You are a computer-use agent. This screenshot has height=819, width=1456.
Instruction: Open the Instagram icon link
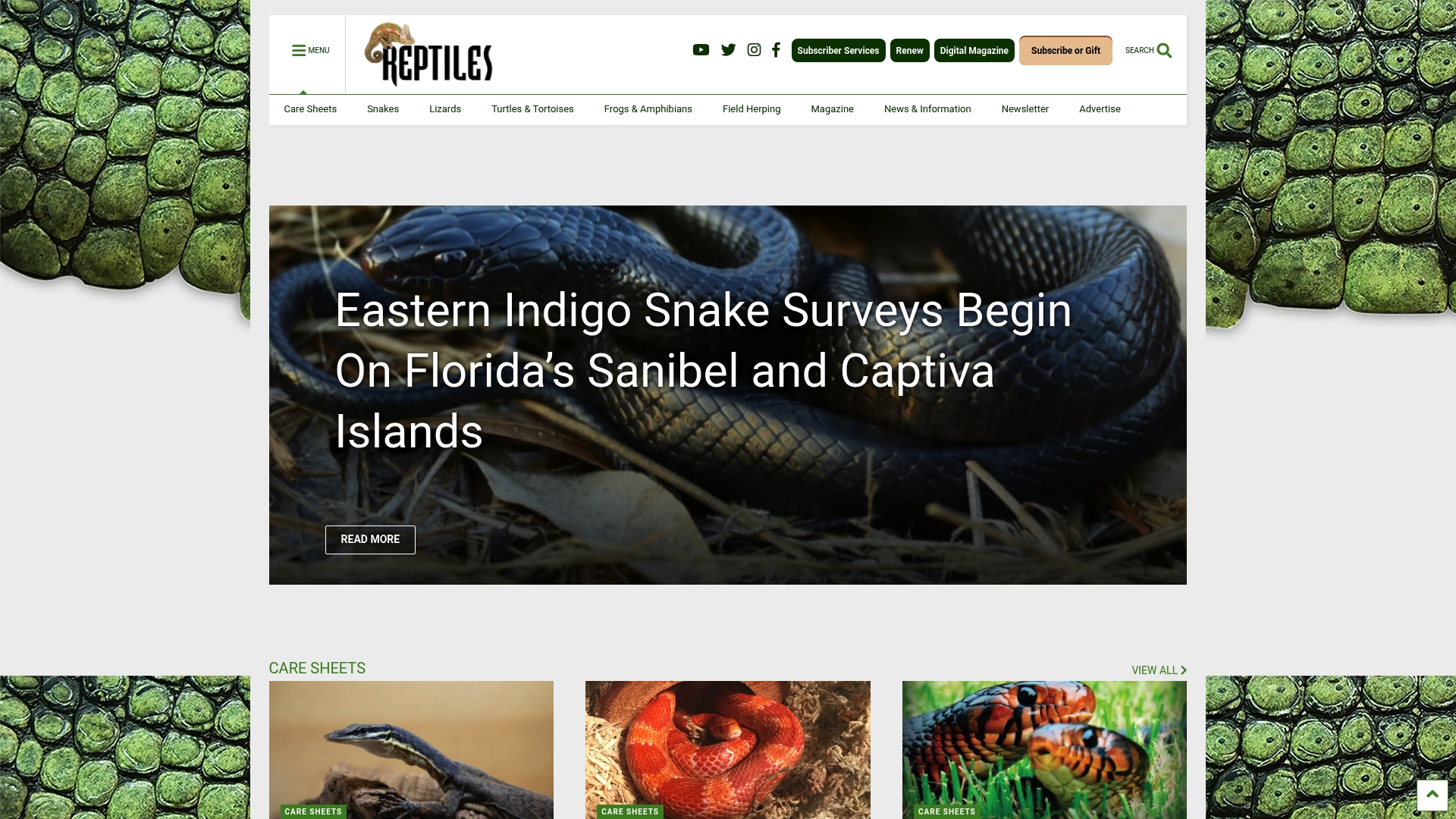coord(754,50)
